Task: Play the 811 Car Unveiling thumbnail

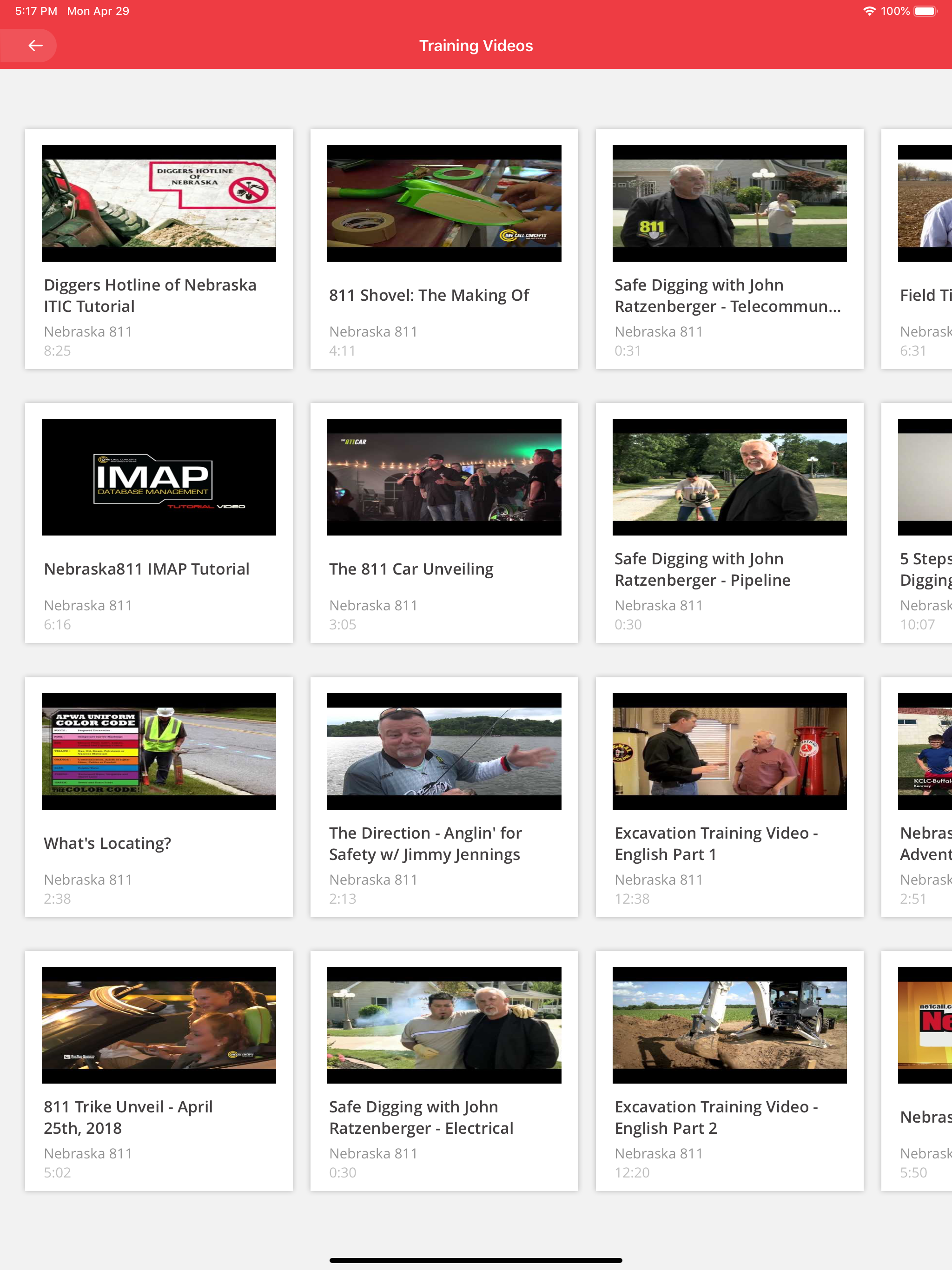Action: pyautogui.click(x=444, y=477)
